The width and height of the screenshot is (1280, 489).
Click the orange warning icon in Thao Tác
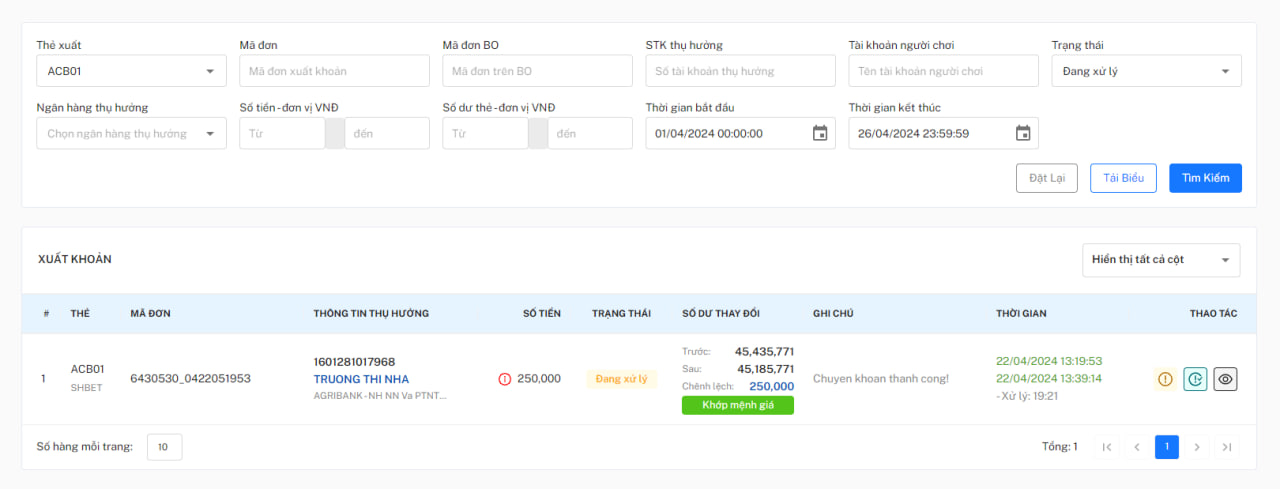[x=1165, y=379]
